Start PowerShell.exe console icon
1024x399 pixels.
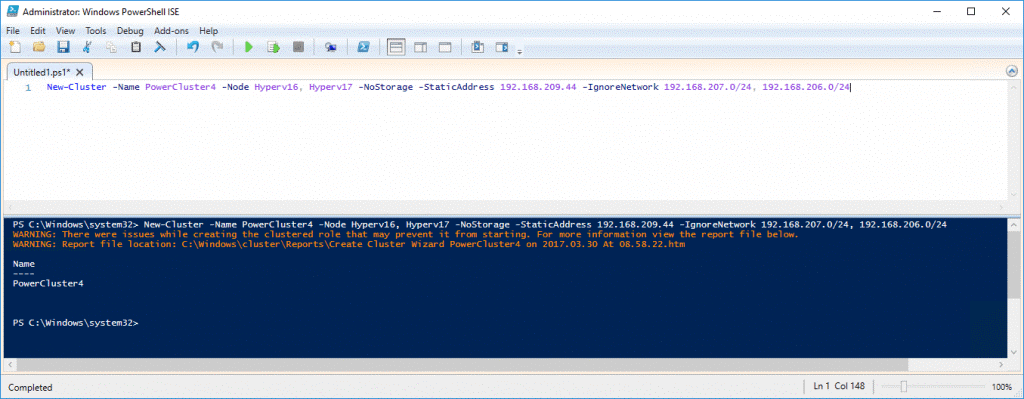coord(364,47)
